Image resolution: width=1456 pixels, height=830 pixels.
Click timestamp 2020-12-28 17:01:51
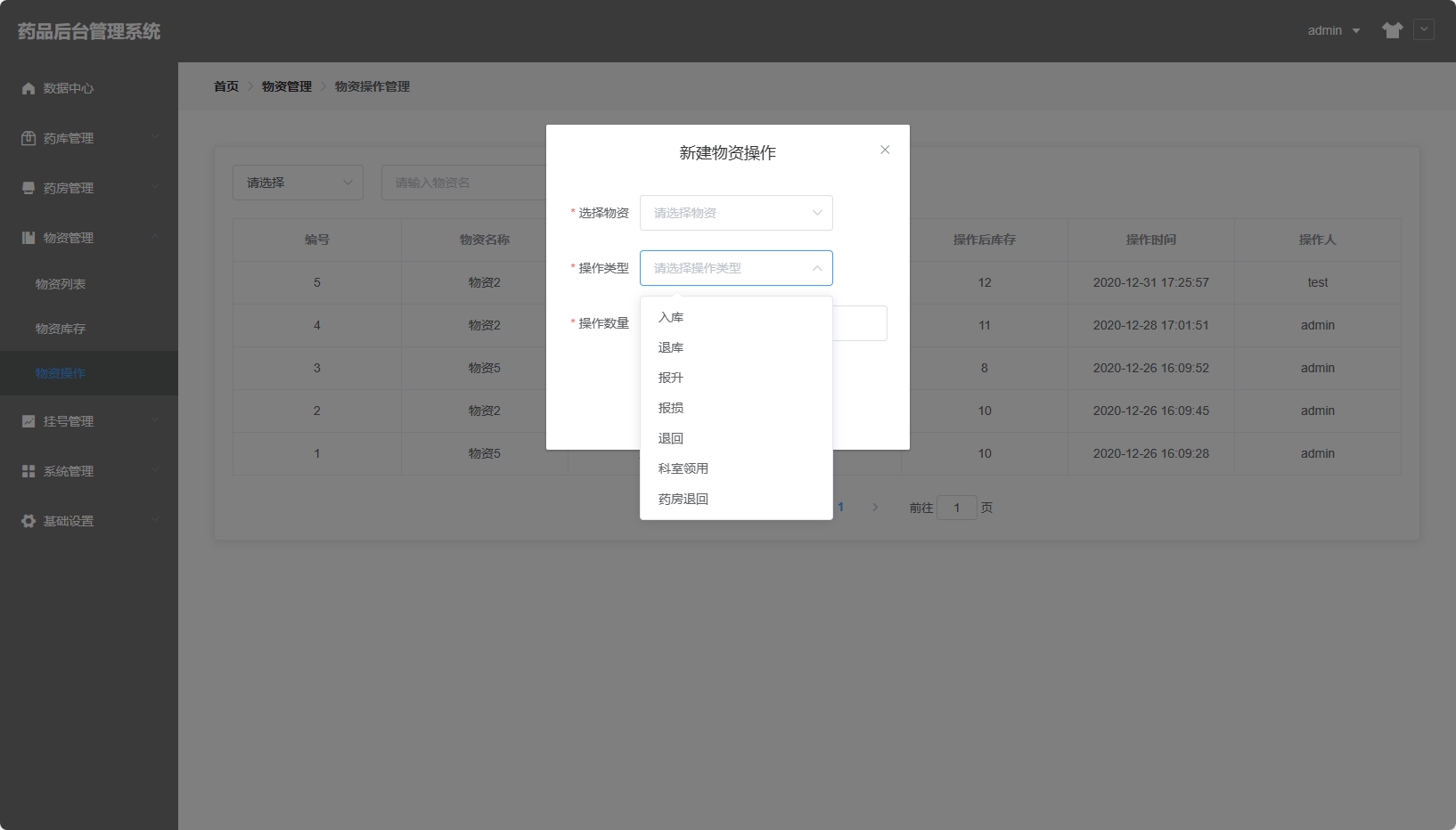[x=1151, y=325]
